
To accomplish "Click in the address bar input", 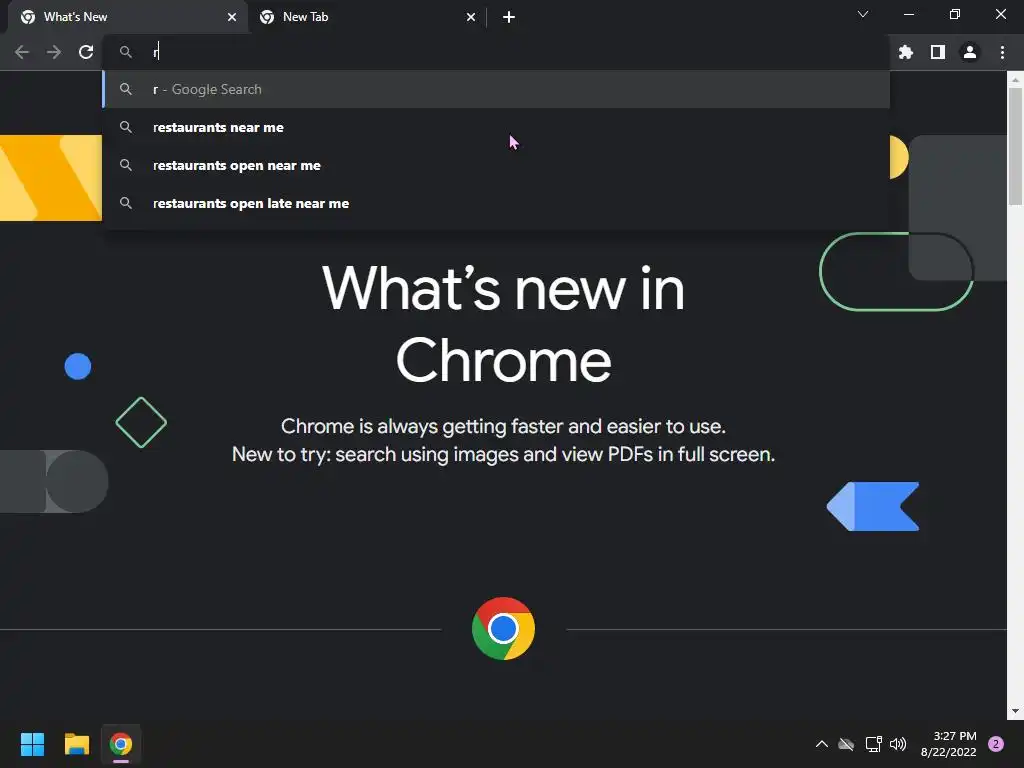I will tap(496, 52).
